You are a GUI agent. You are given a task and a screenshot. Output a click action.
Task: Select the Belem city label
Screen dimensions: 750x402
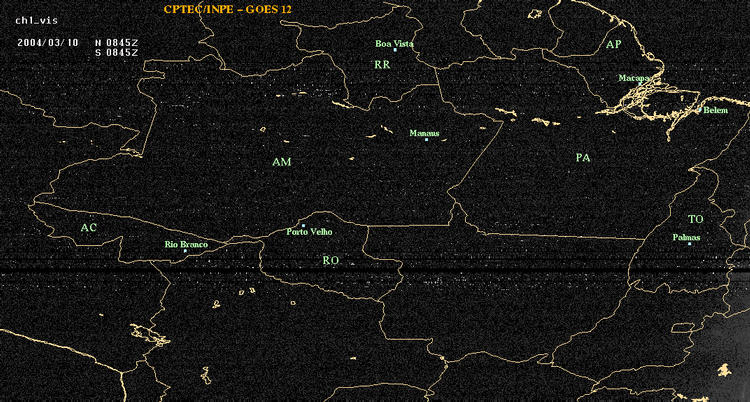pos(716,111)
